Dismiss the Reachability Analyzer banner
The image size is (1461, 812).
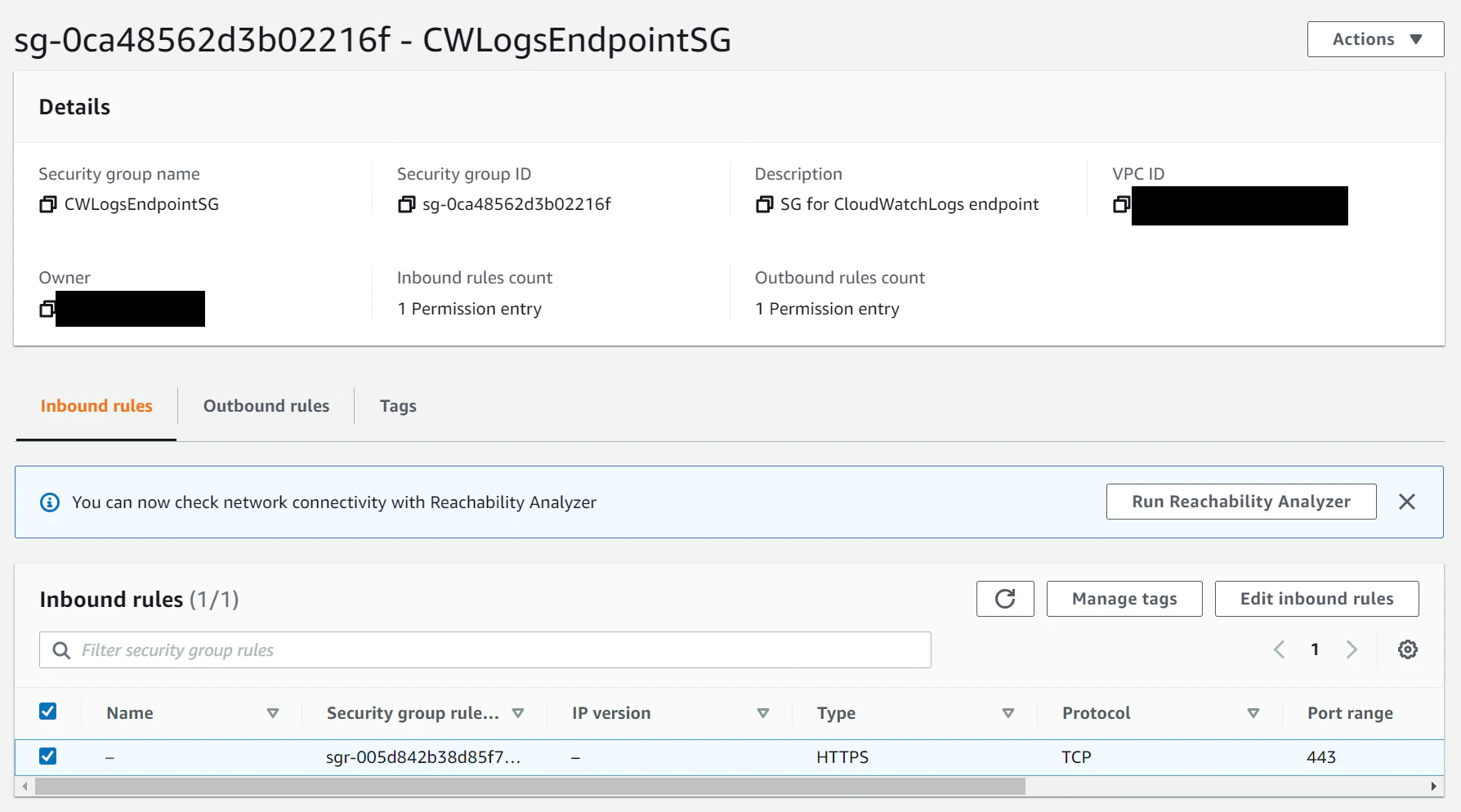pyautogui.click(x=1406, y=502)
